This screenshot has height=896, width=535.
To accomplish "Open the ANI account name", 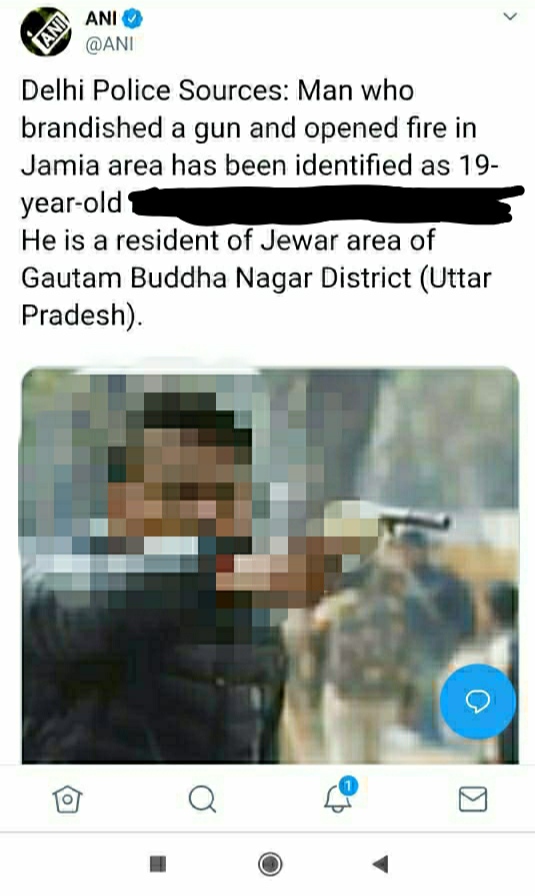I will [101, 19].
